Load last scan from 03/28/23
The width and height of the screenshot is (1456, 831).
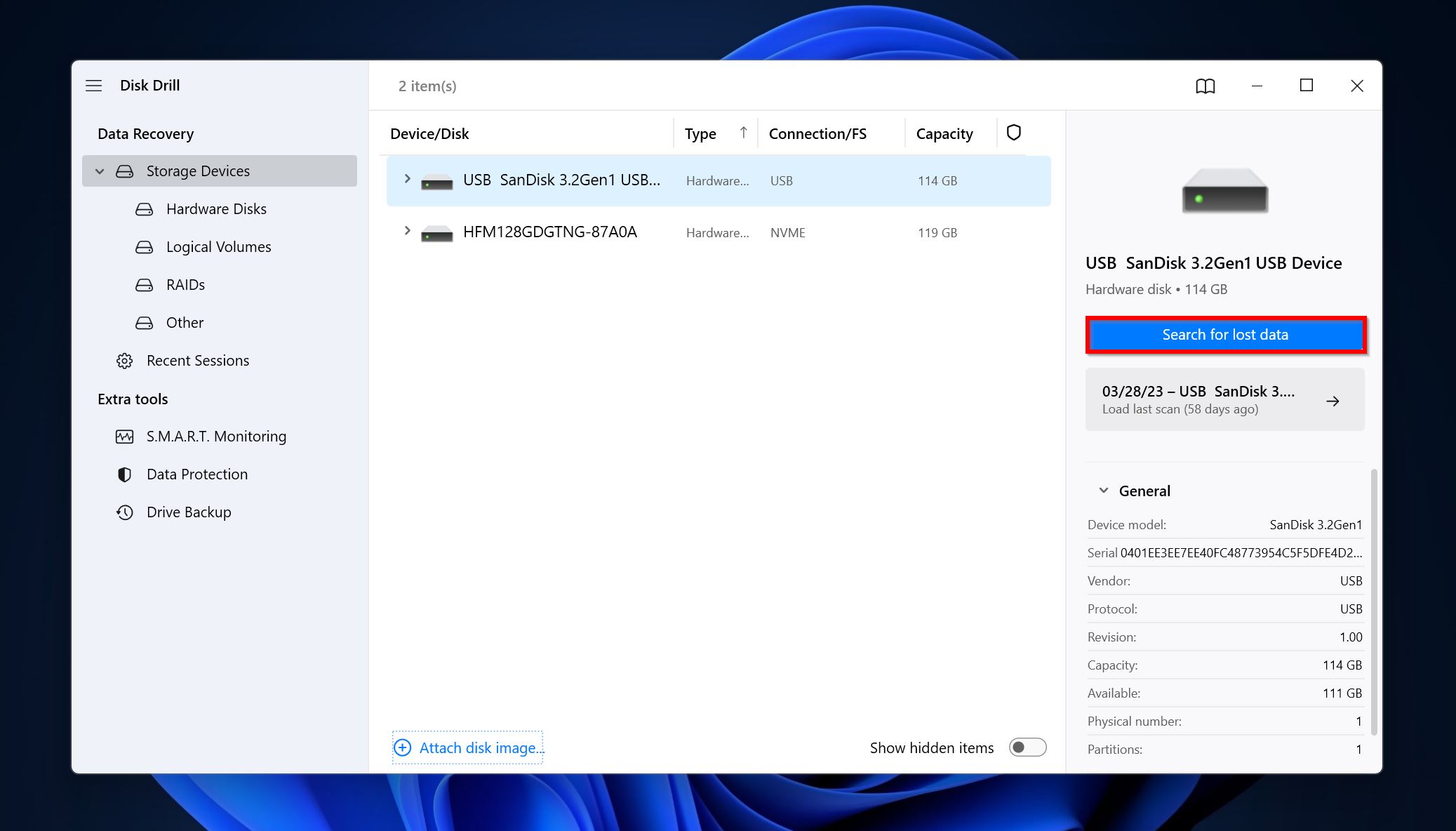(x=1224, y=399)
